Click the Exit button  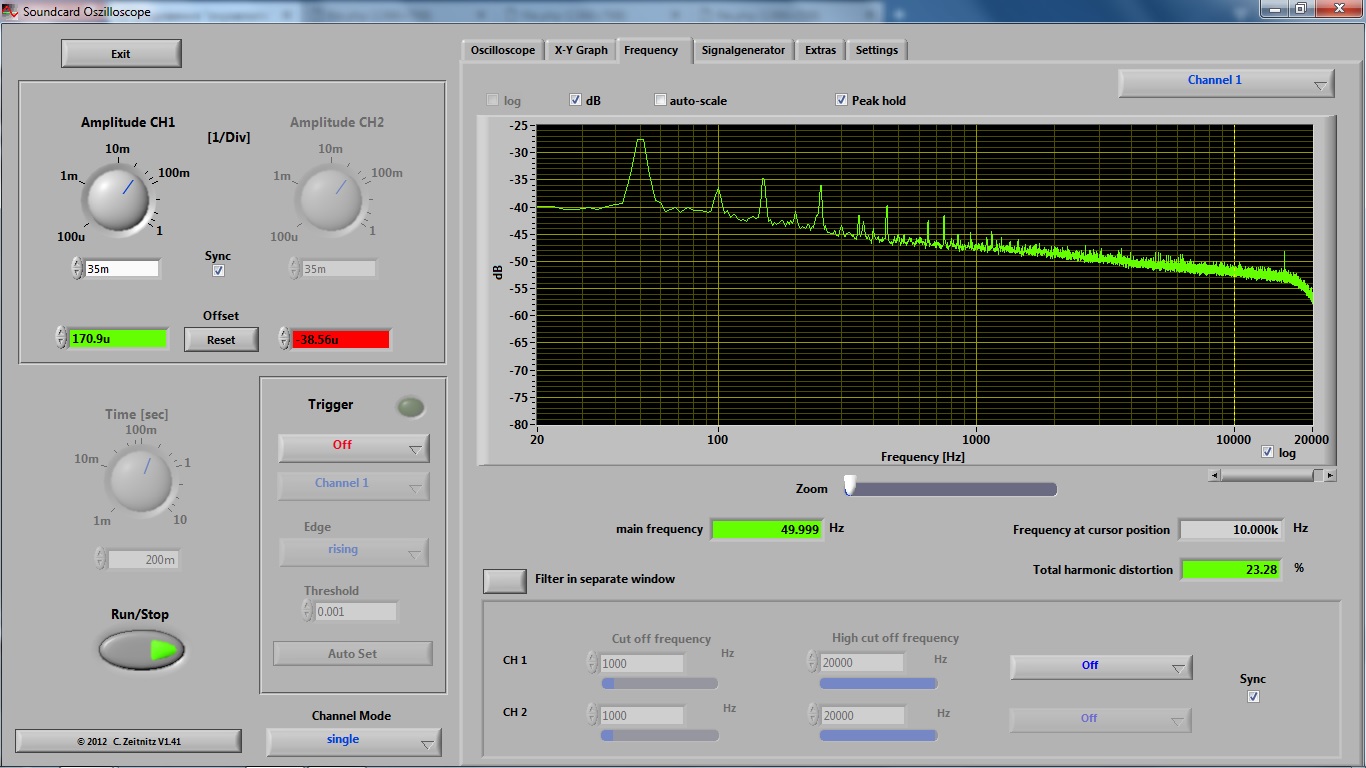121,54
